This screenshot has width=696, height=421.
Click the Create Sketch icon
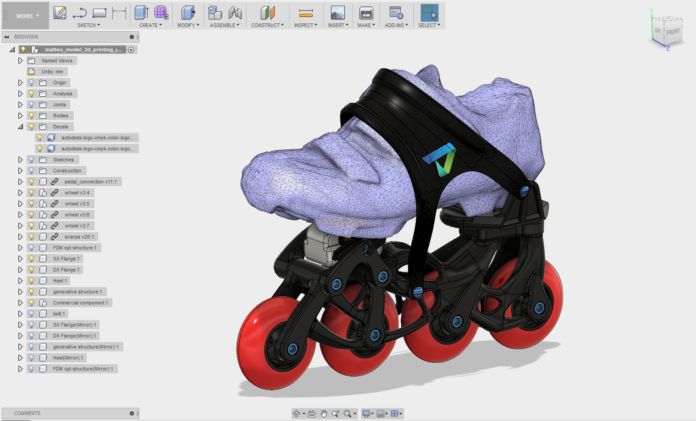[60, 12]
